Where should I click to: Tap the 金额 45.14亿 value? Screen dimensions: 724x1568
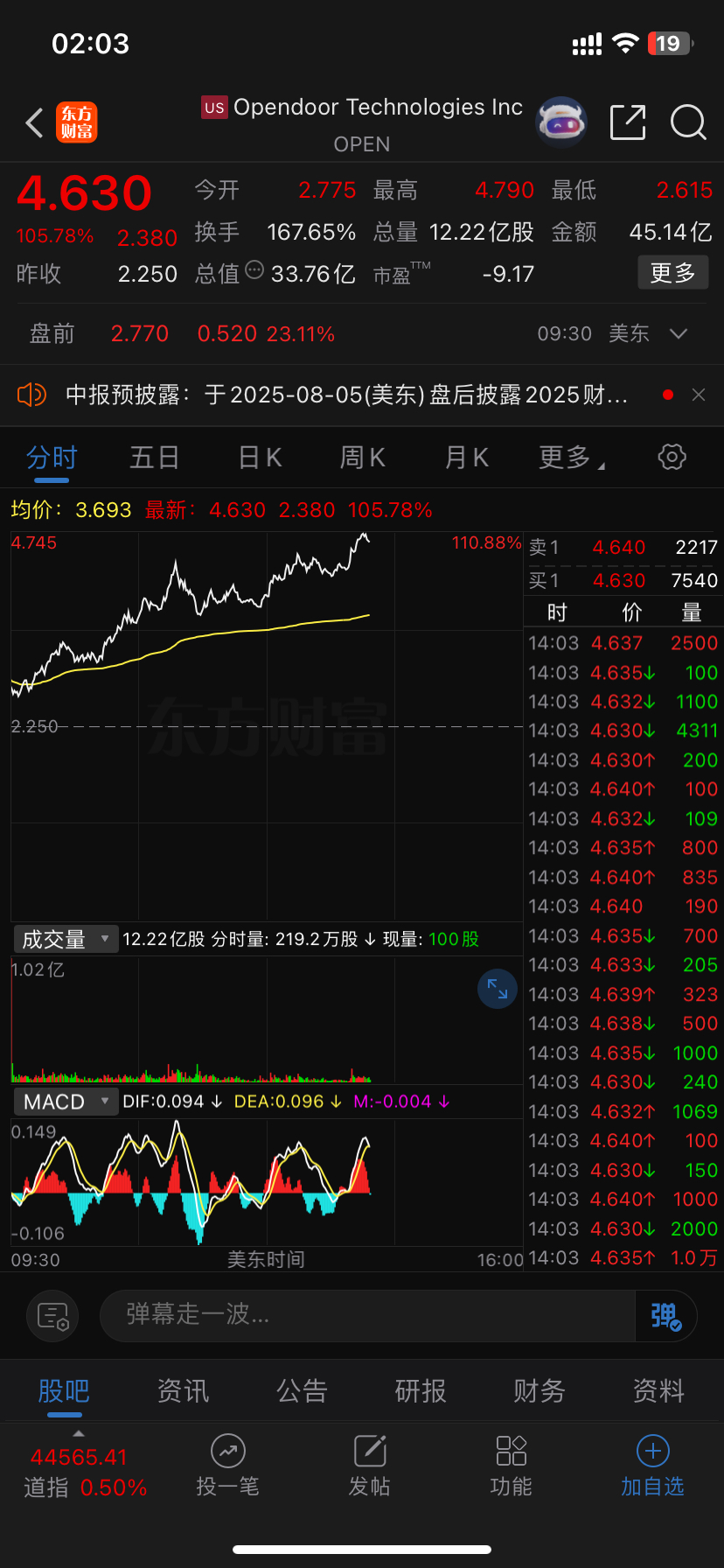pos(671,232)
